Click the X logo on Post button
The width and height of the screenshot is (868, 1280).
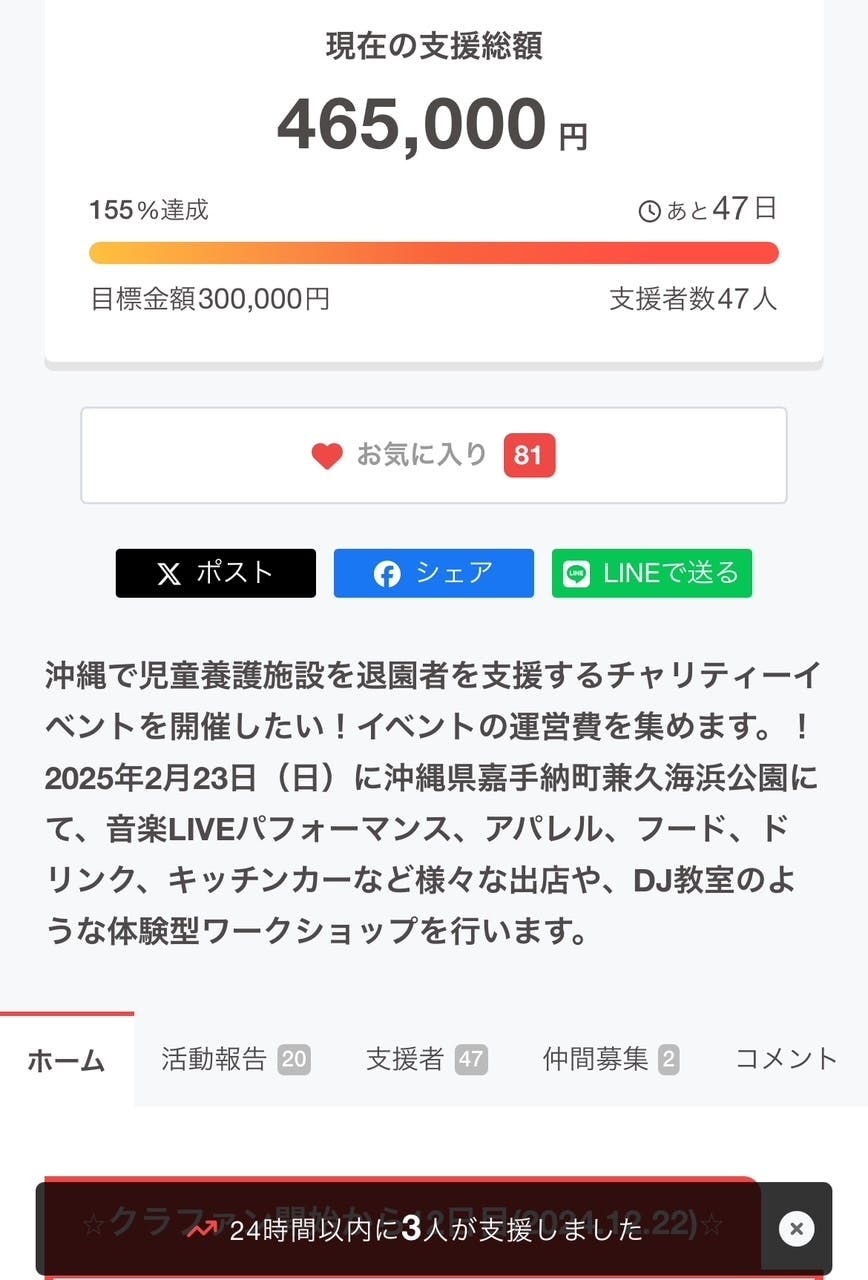coord(169,574)
